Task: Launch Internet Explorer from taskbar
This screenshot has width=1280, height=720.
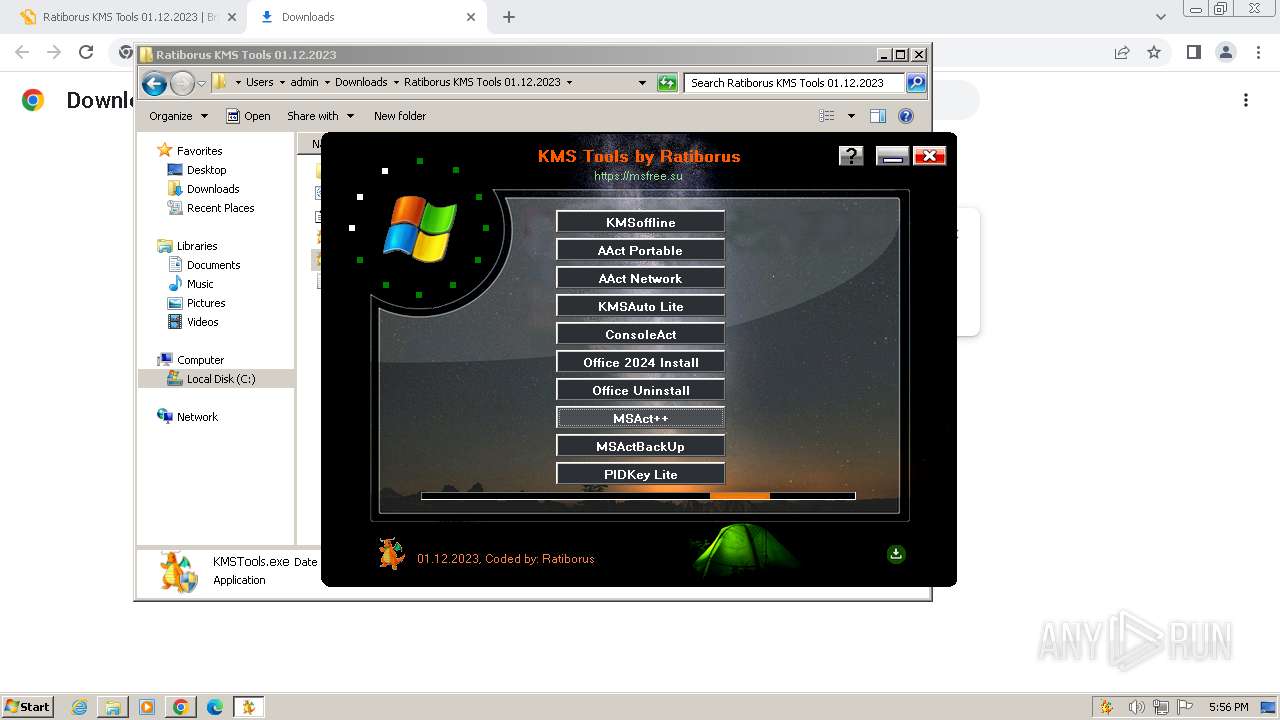Action: (80, 707)
